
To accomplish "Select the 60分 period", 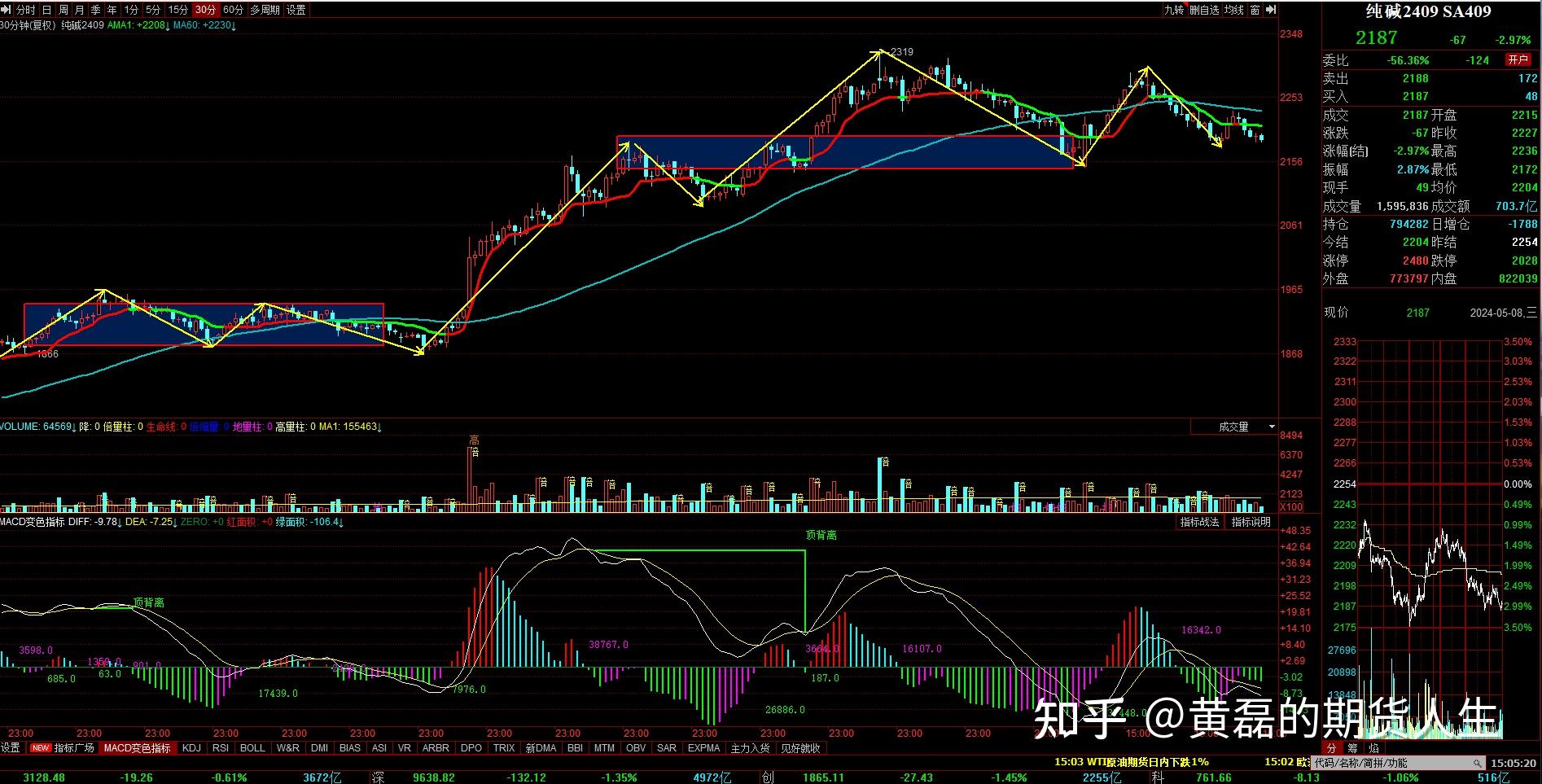I will pos(233,10).
